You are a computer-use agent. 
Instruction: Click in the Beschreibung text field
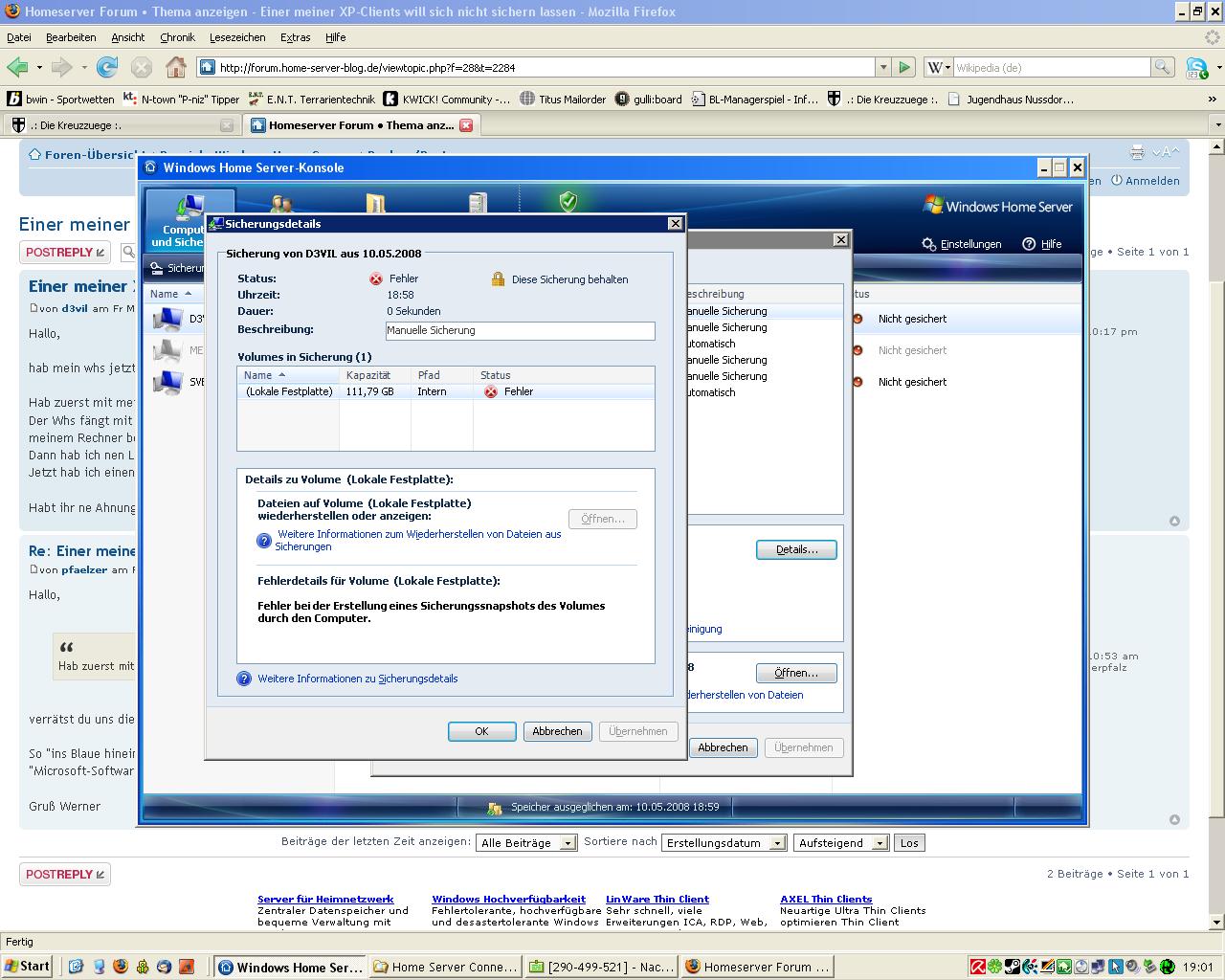point(521,330)
